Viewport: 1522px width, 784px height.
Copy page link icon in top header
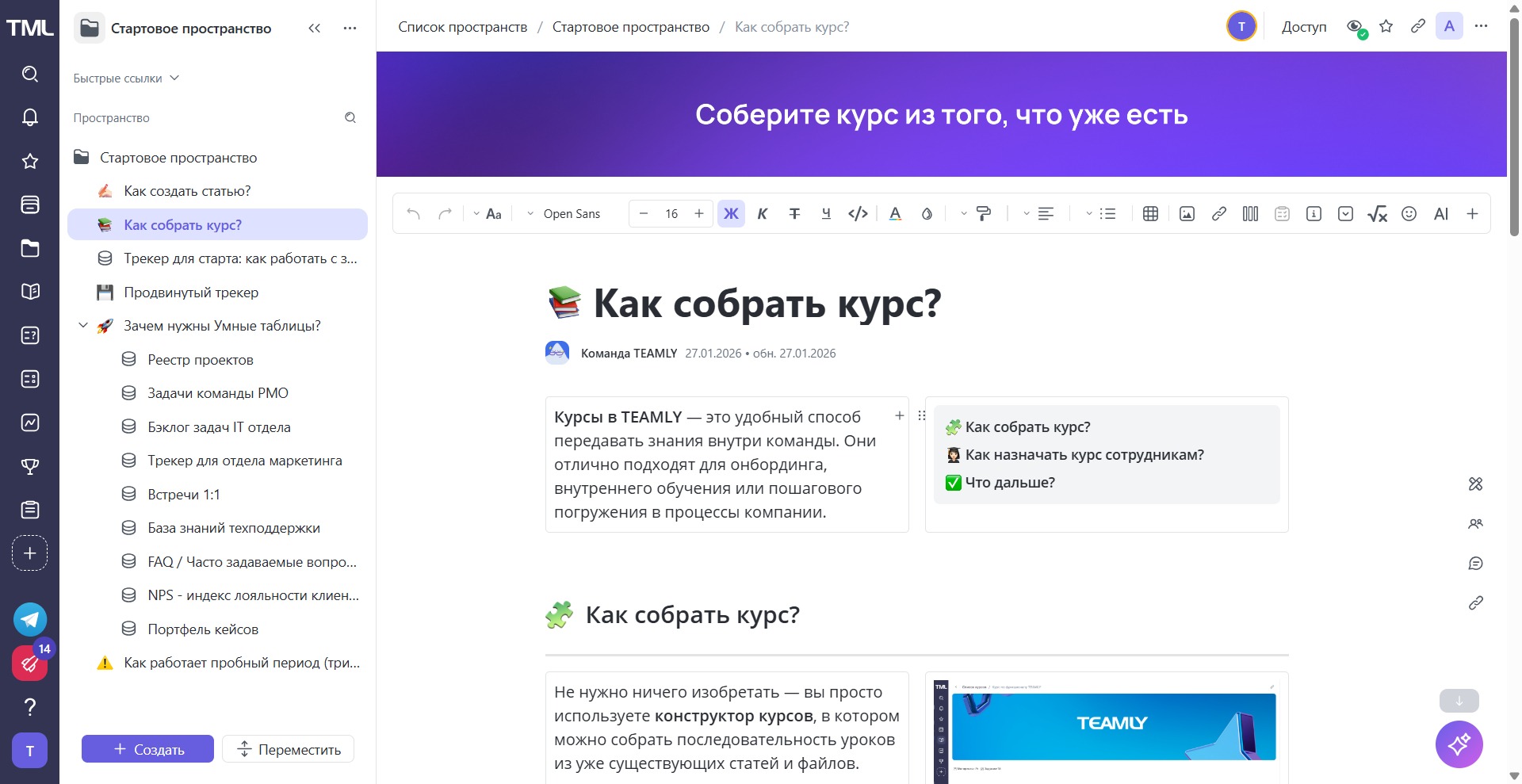tap(1417, 26)
